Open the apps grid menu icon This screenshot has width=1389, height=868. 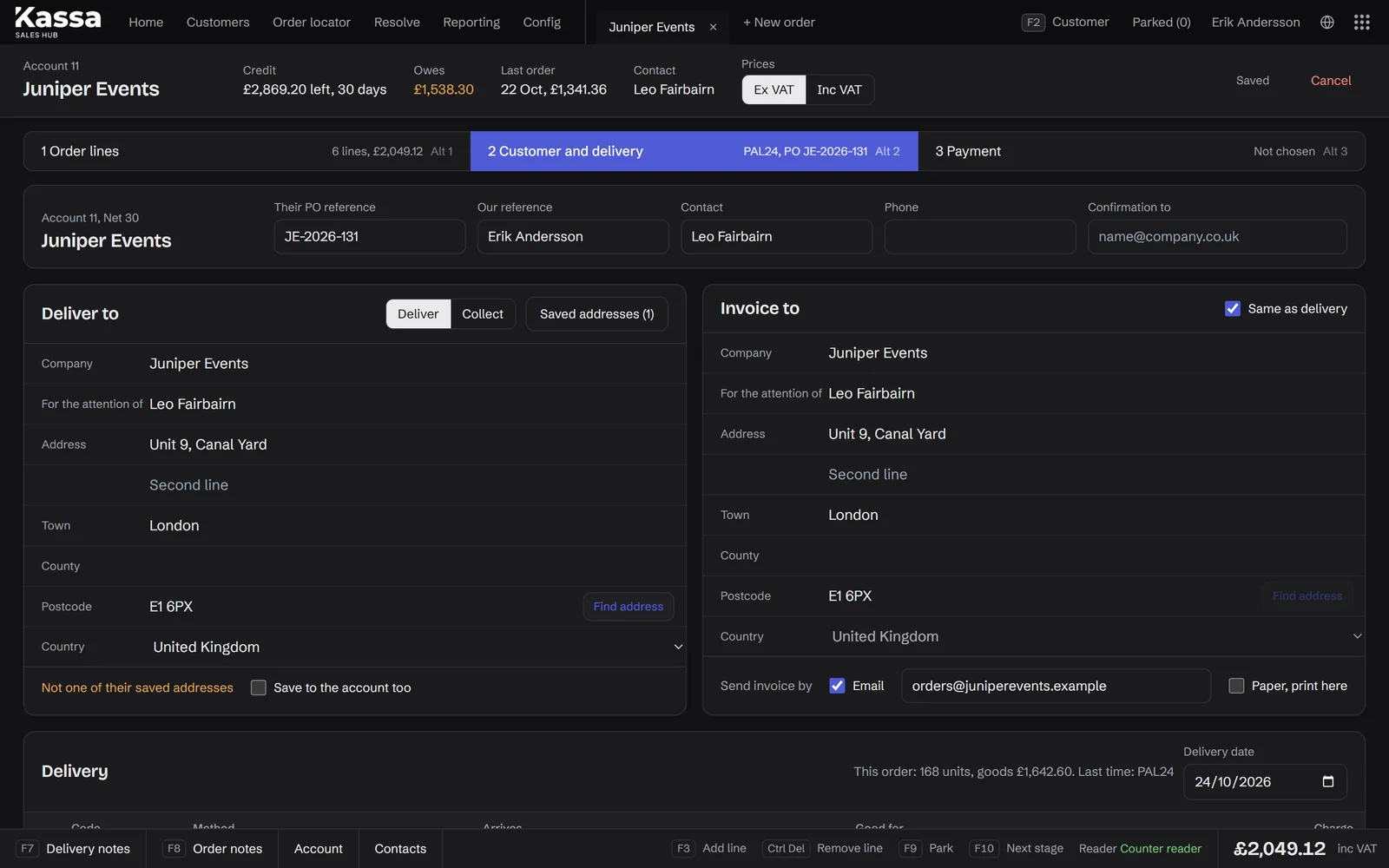pos(1362,23)
